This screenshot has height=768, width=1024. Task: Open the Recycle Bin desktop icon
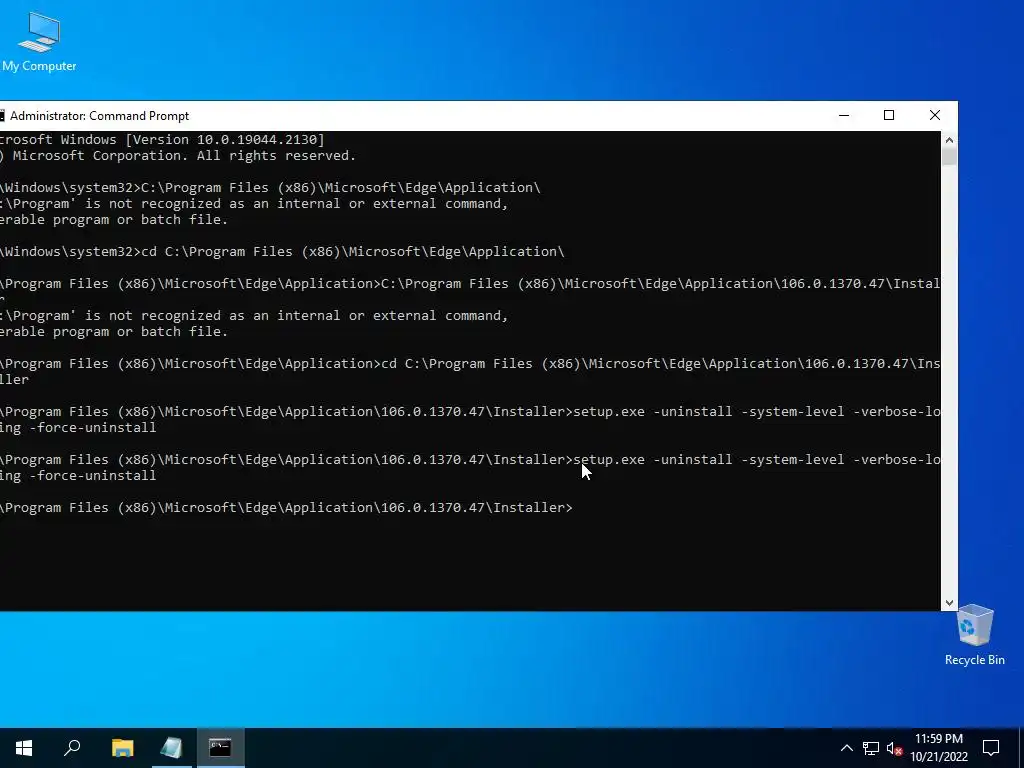click(x=974, y=635)
